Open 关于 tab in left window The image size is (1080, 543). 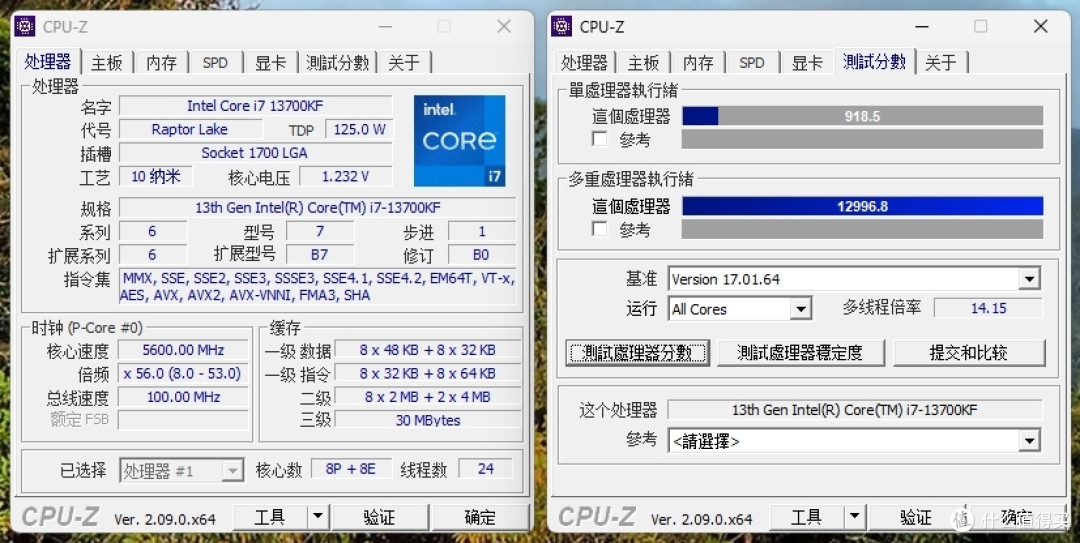pyautogui.click(x=404, y=63)
